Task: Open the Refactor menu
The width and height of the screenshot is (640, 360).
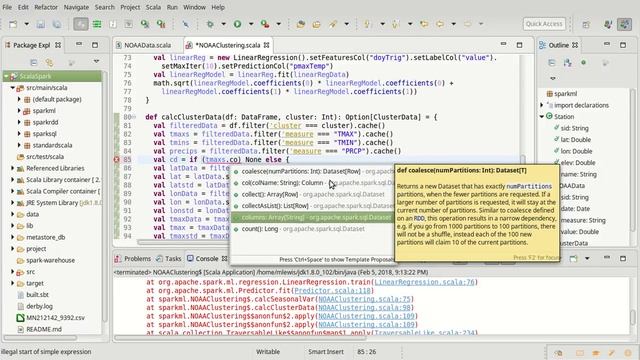Action: [46, 7]
